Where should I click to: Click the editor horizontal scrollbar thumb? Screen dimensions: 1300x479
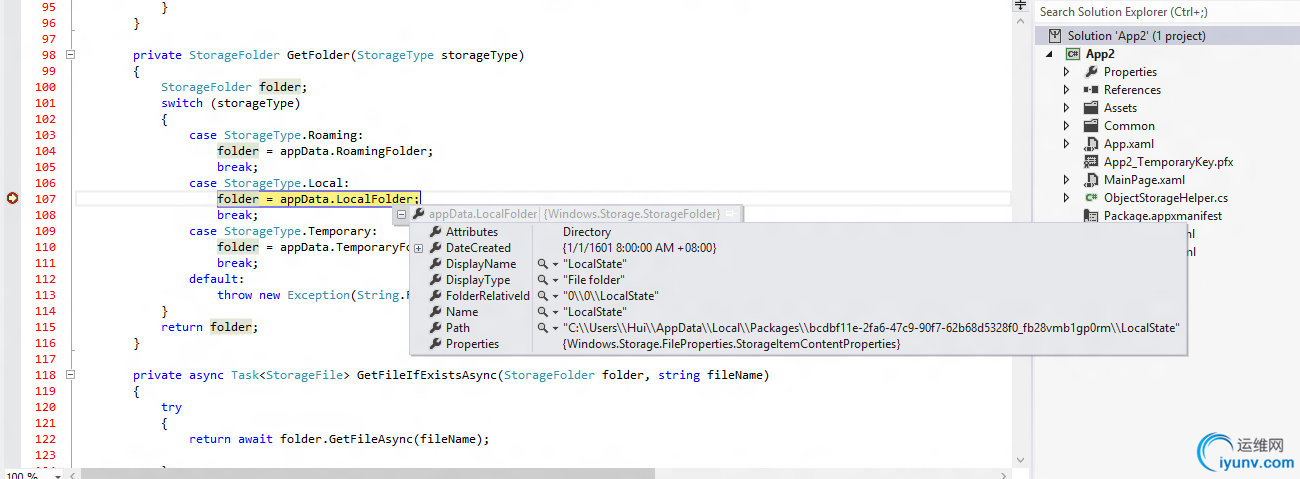point(368,473)
